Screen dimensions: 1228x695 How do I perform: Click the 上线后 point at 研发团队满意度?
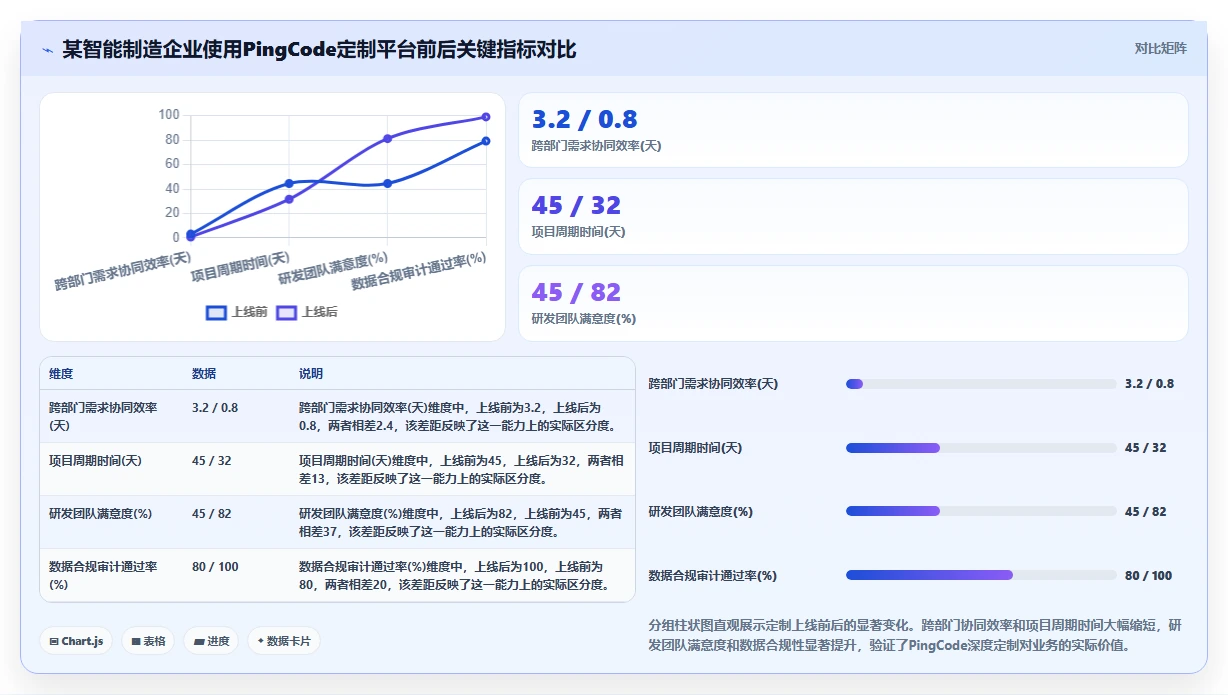[x=388, y=138]
